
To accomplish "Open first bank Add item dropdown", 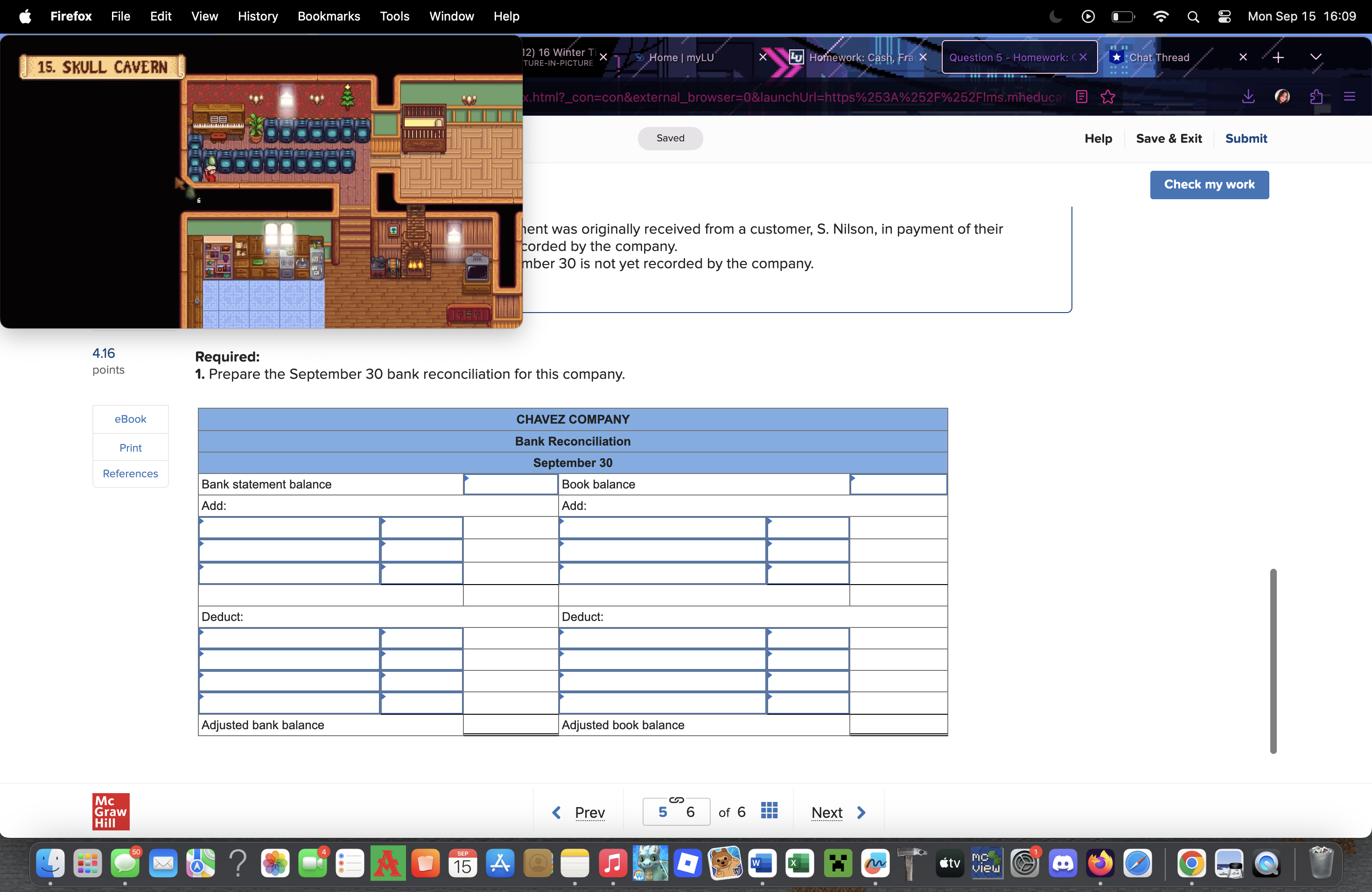I will click(289, 528).
